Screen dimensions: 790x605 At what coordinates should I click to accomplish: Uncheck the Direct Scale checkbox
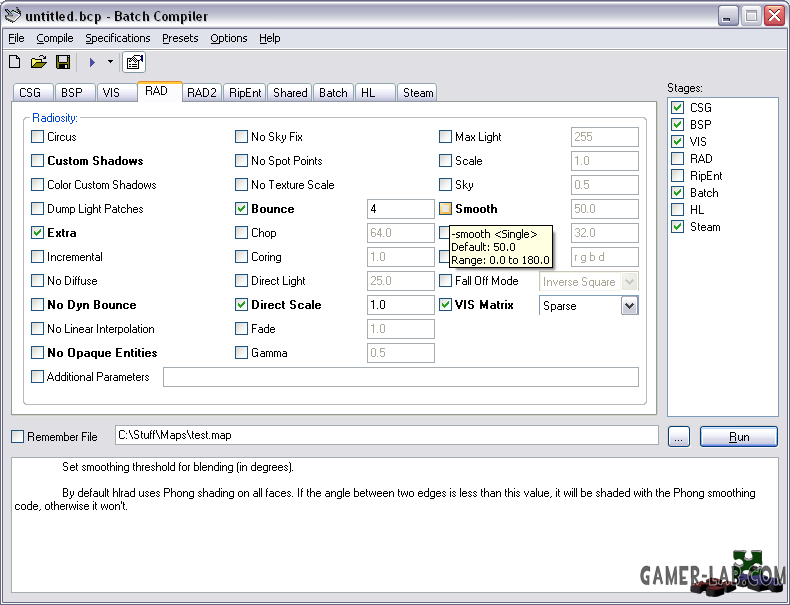[241, 305]
